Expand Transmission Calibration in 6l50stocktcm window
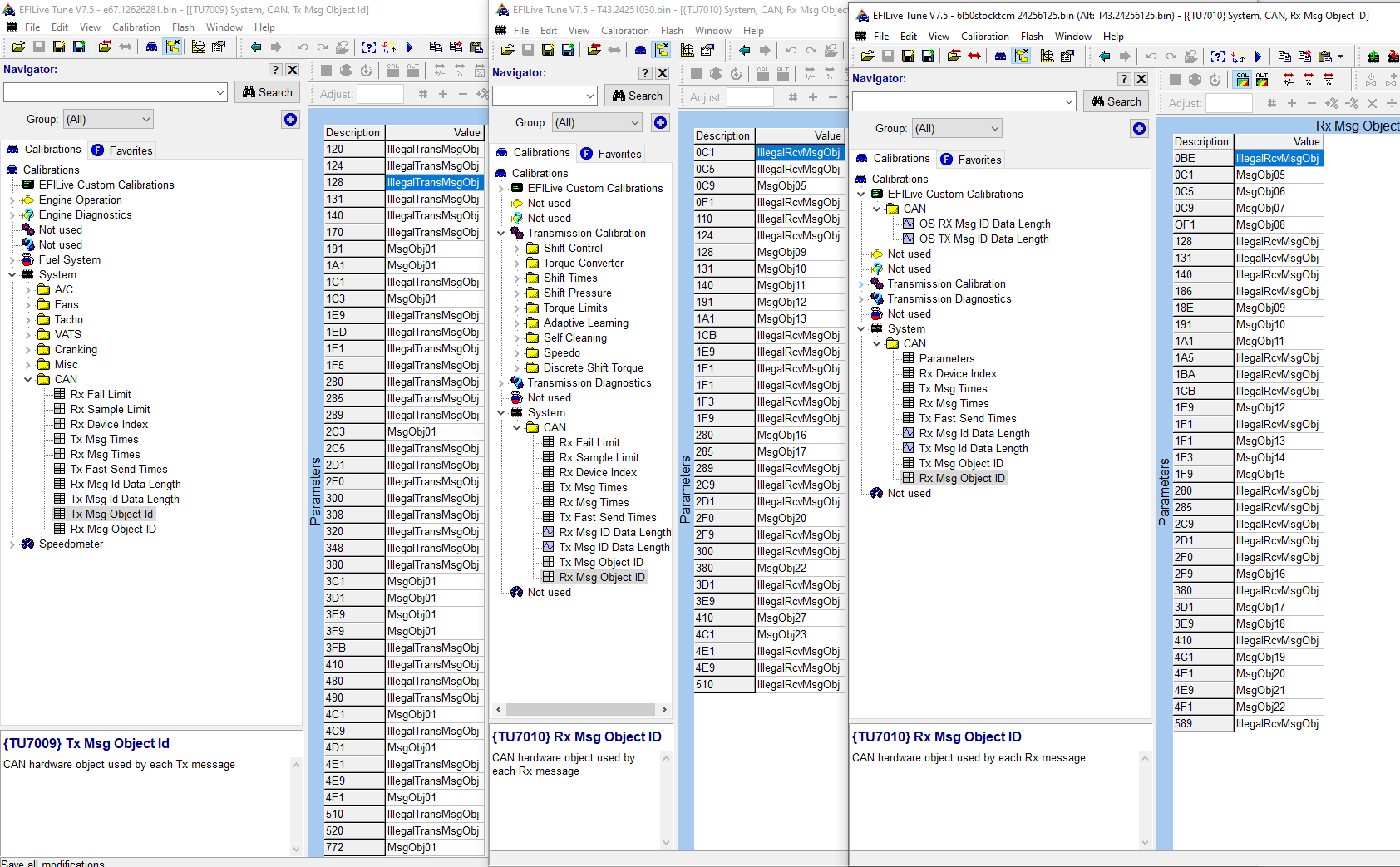Viewport: 1400px width, 867px height. click(x=861, y=284)
